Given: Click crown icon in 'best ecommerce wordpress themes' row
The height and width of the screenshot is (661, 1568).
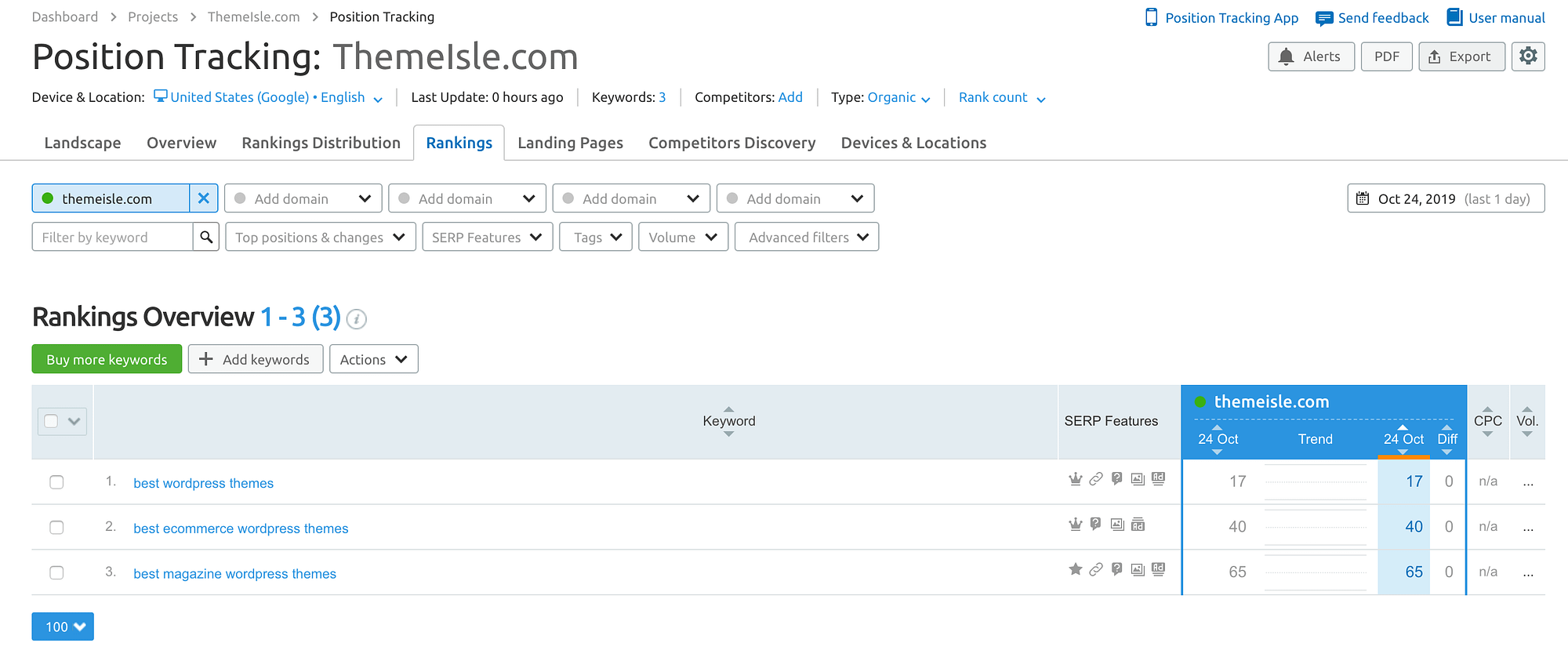Looking at the screenshot, I should click(x=1076, y=524).
